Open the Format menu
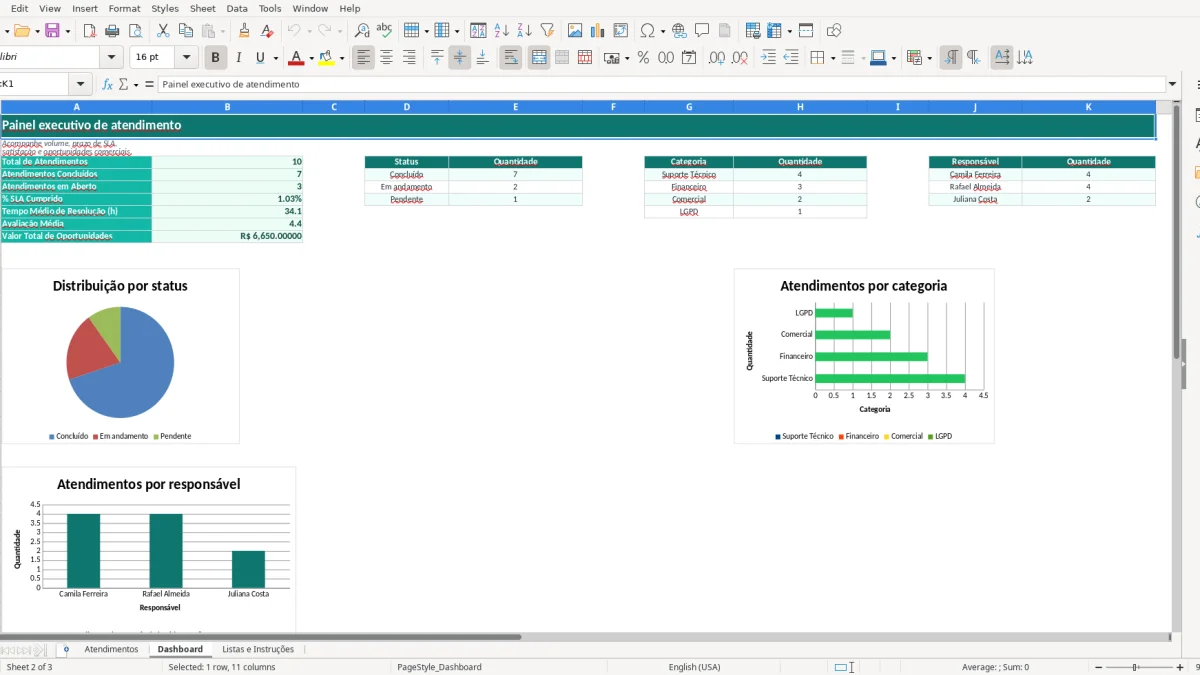Viewport: 1200px width, 675px height. pos(125,8)
